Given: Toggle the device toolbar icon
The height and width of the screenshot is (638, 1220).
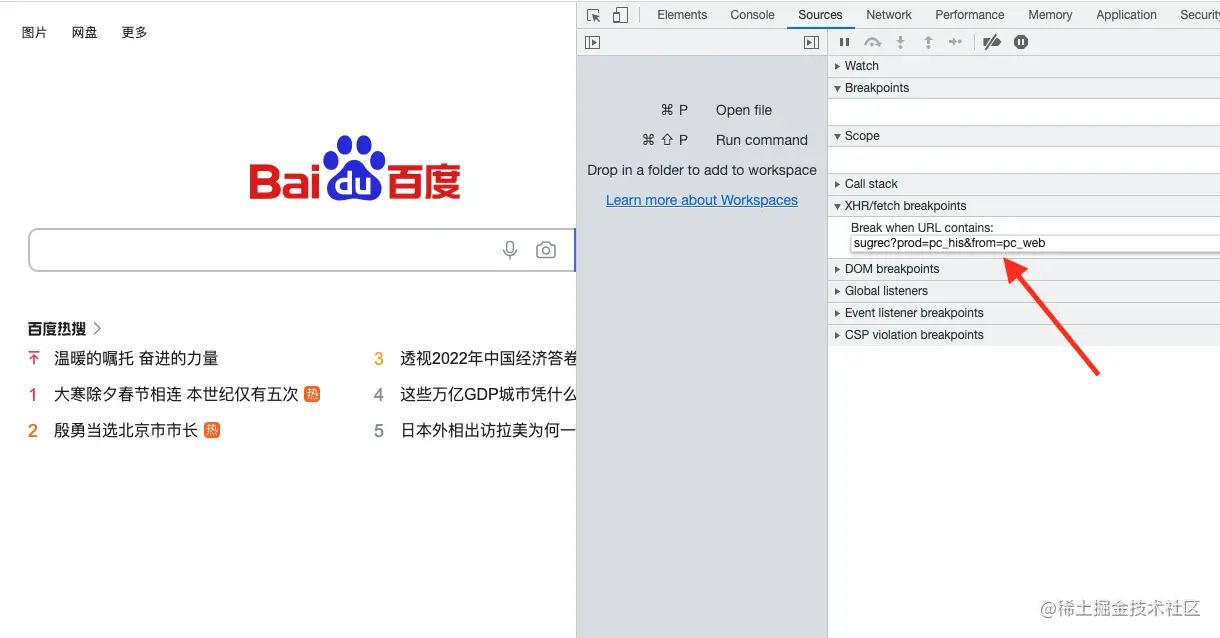Looking at the screenshot, I should coord(620,15).
